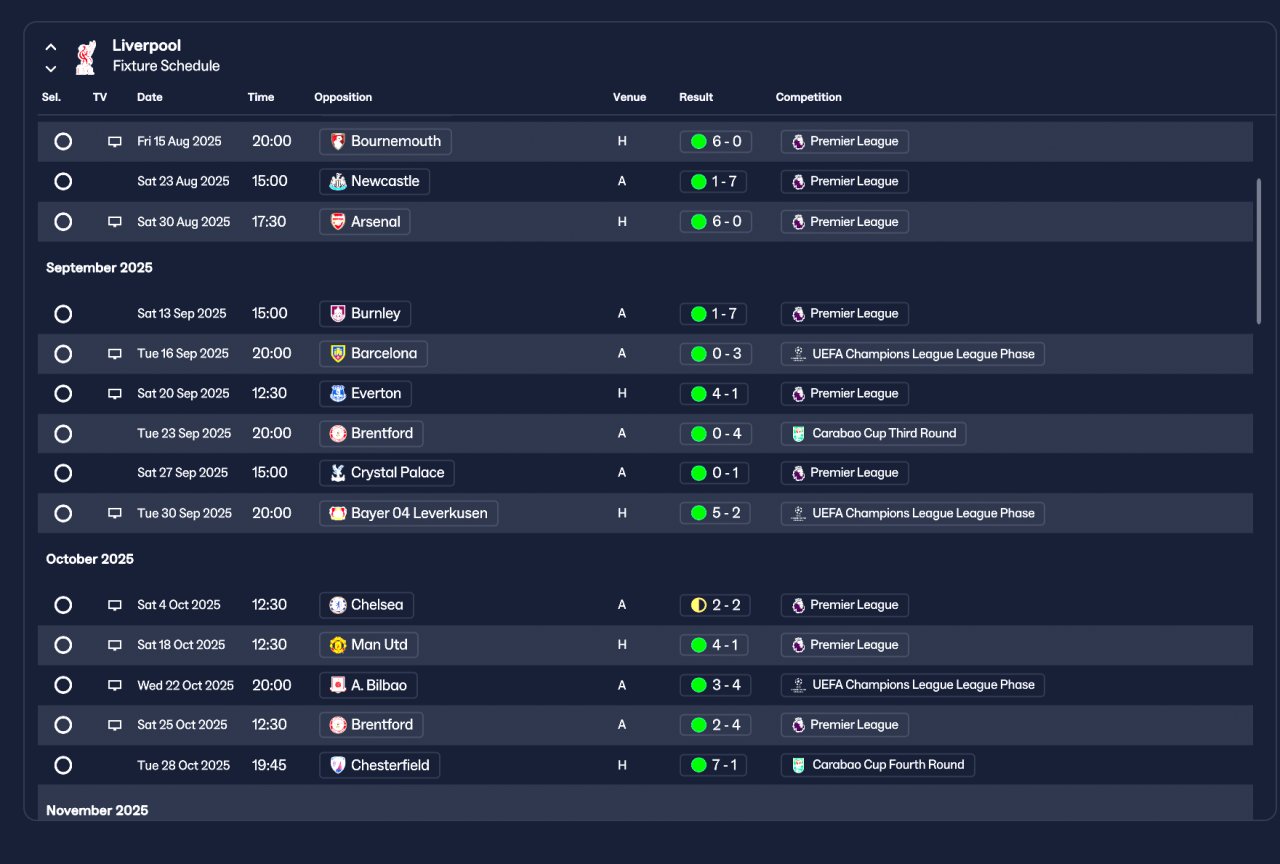View the 1 - 7 result against Newcastle
This screenshot has height=864, width=1280.
coord(715,181)
